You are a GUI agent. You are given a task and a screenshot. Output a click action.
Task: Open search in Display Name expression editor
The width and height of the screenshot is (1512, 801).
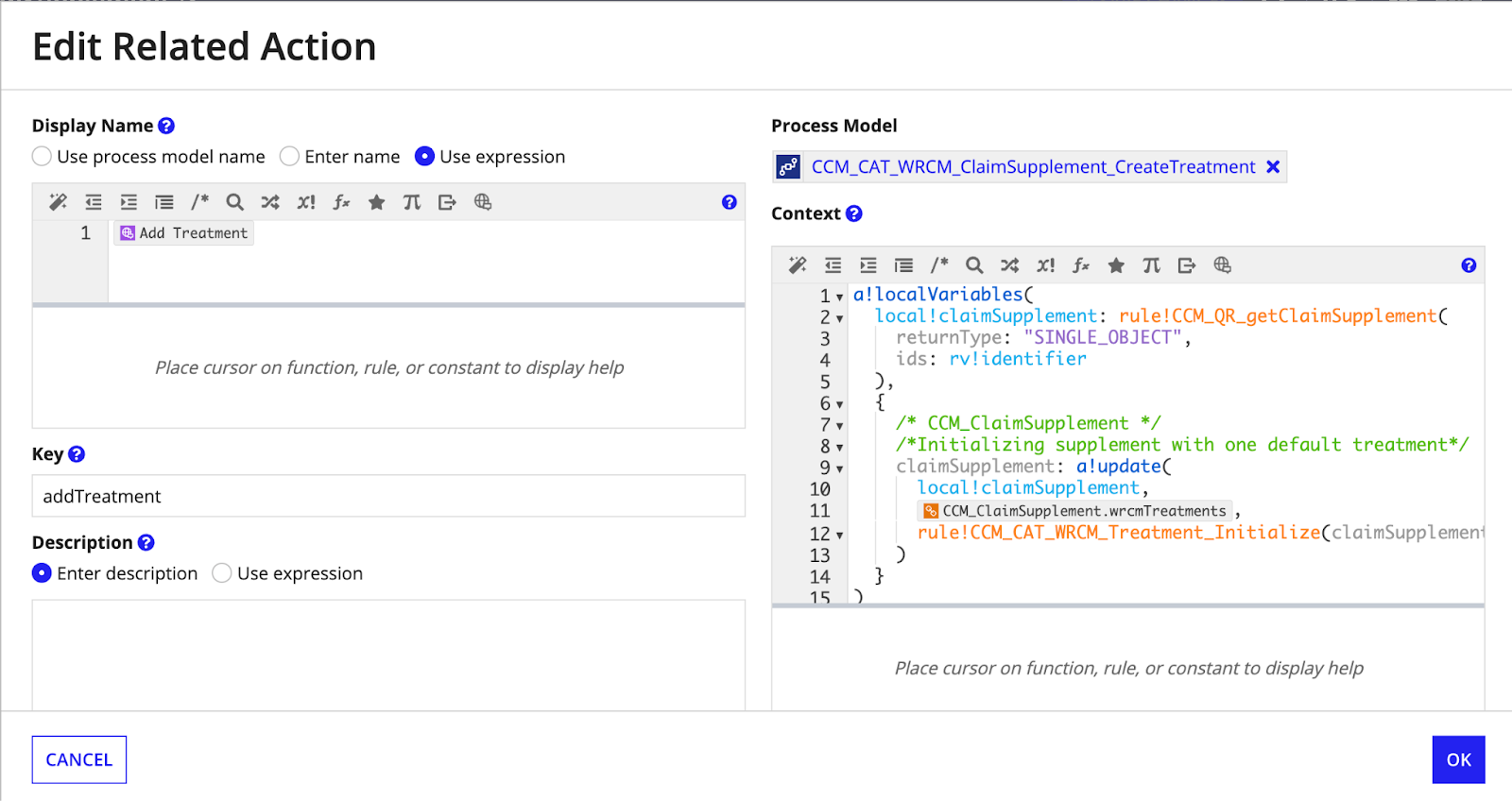(x=234, y=202)
